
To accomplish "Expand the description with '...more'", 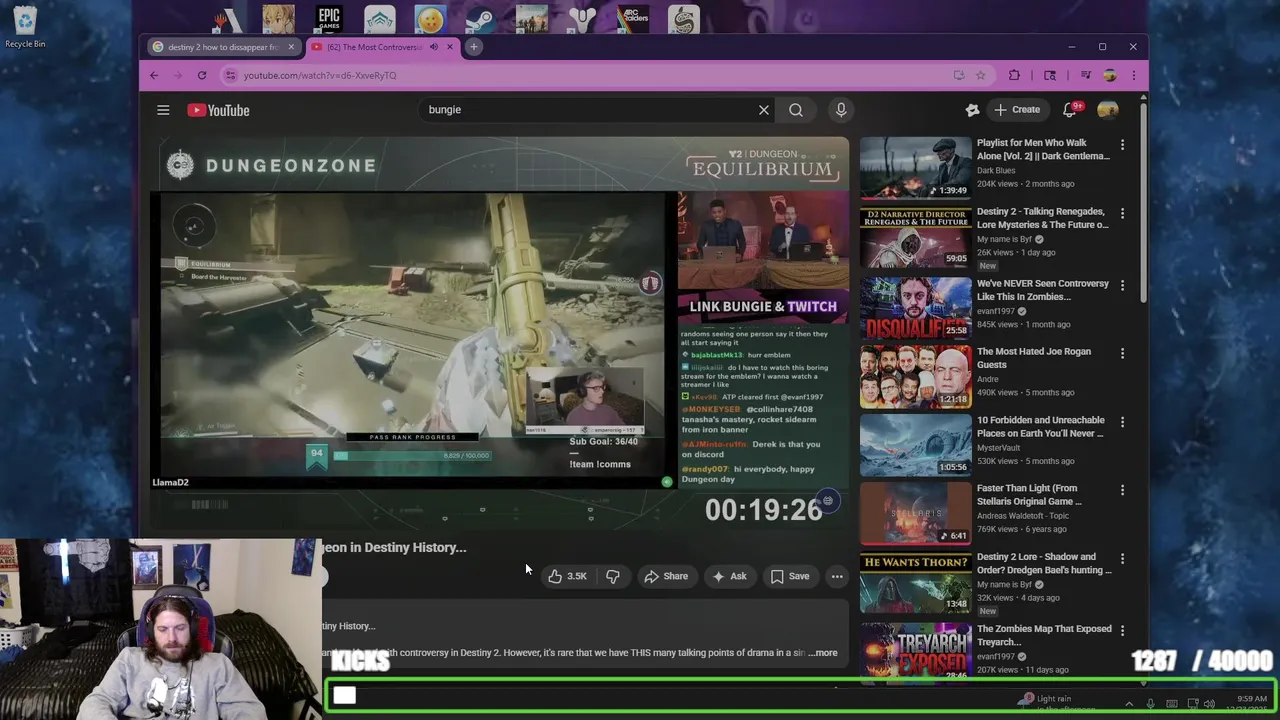I will (x=823, y=653).
